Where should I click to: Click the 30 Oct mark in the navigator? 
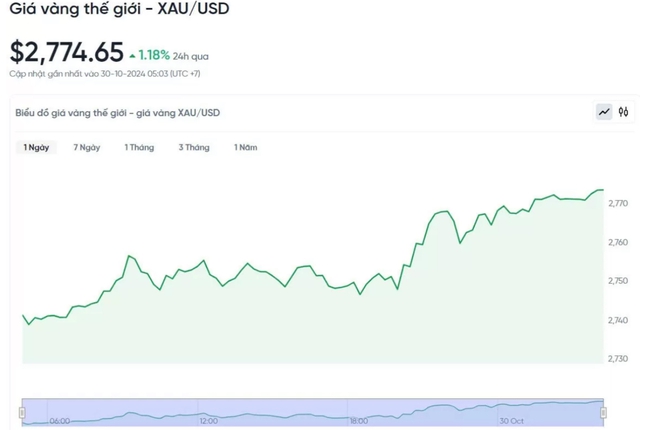[512, 421]
